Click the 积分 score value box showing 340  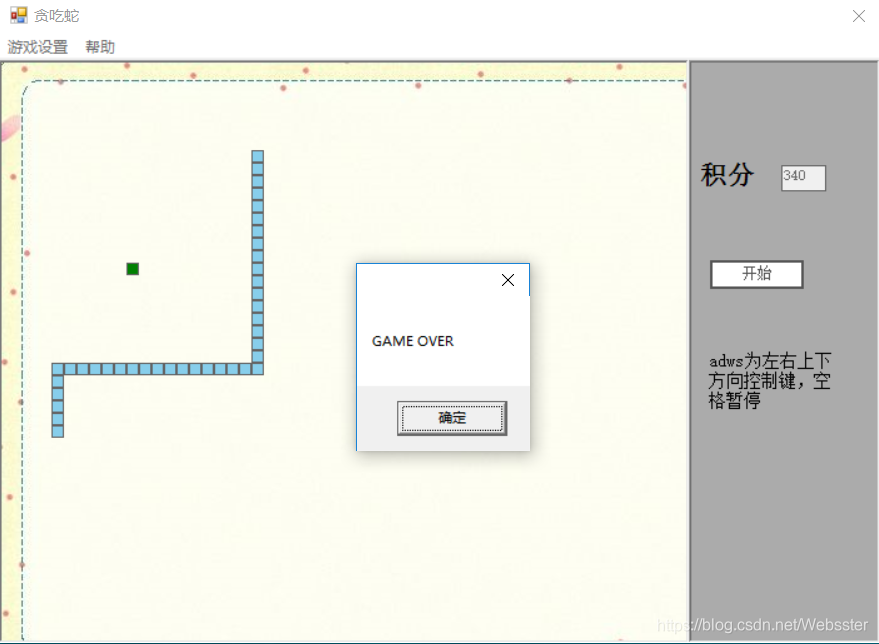803,177
